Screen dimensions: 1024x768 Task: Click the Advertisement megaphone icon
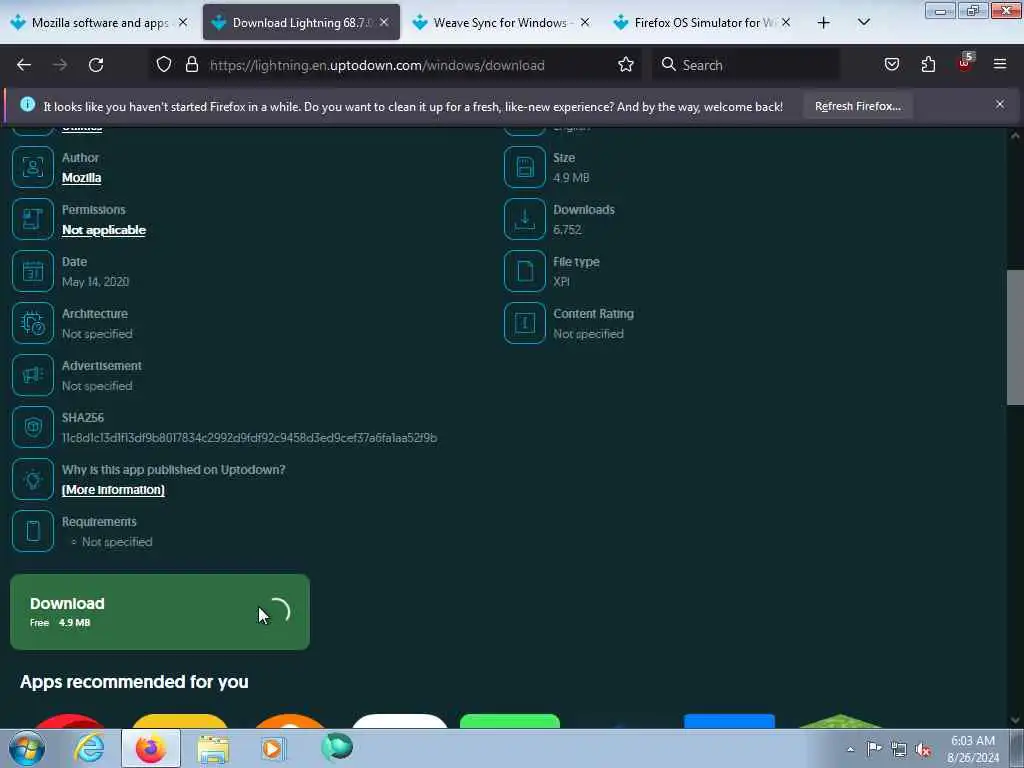click(33, 376)
